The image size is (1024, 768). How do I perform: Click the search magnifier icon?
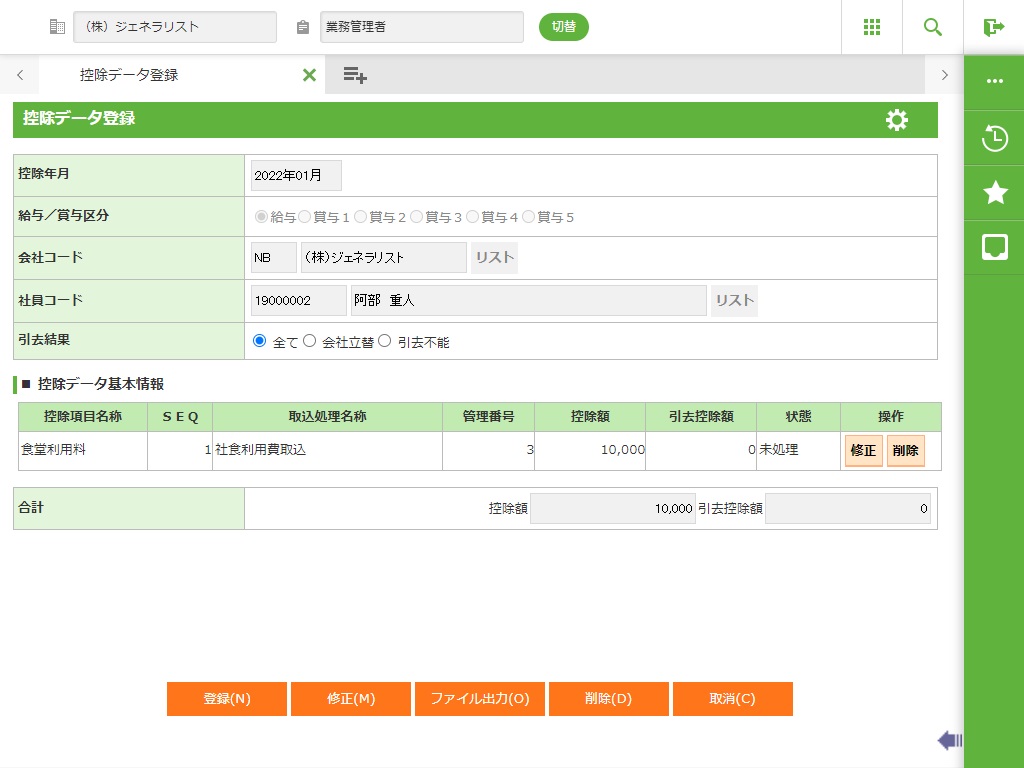pyautogui.click(x=932, y=27)
